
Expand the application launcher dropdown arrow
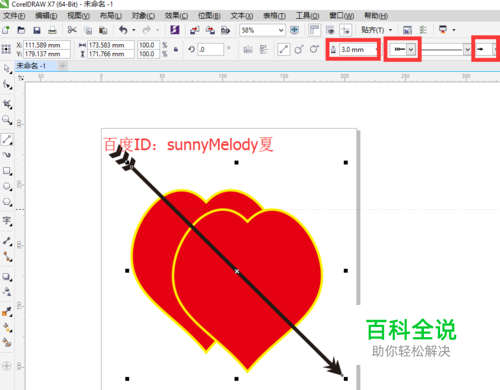(x=454, y=30)
